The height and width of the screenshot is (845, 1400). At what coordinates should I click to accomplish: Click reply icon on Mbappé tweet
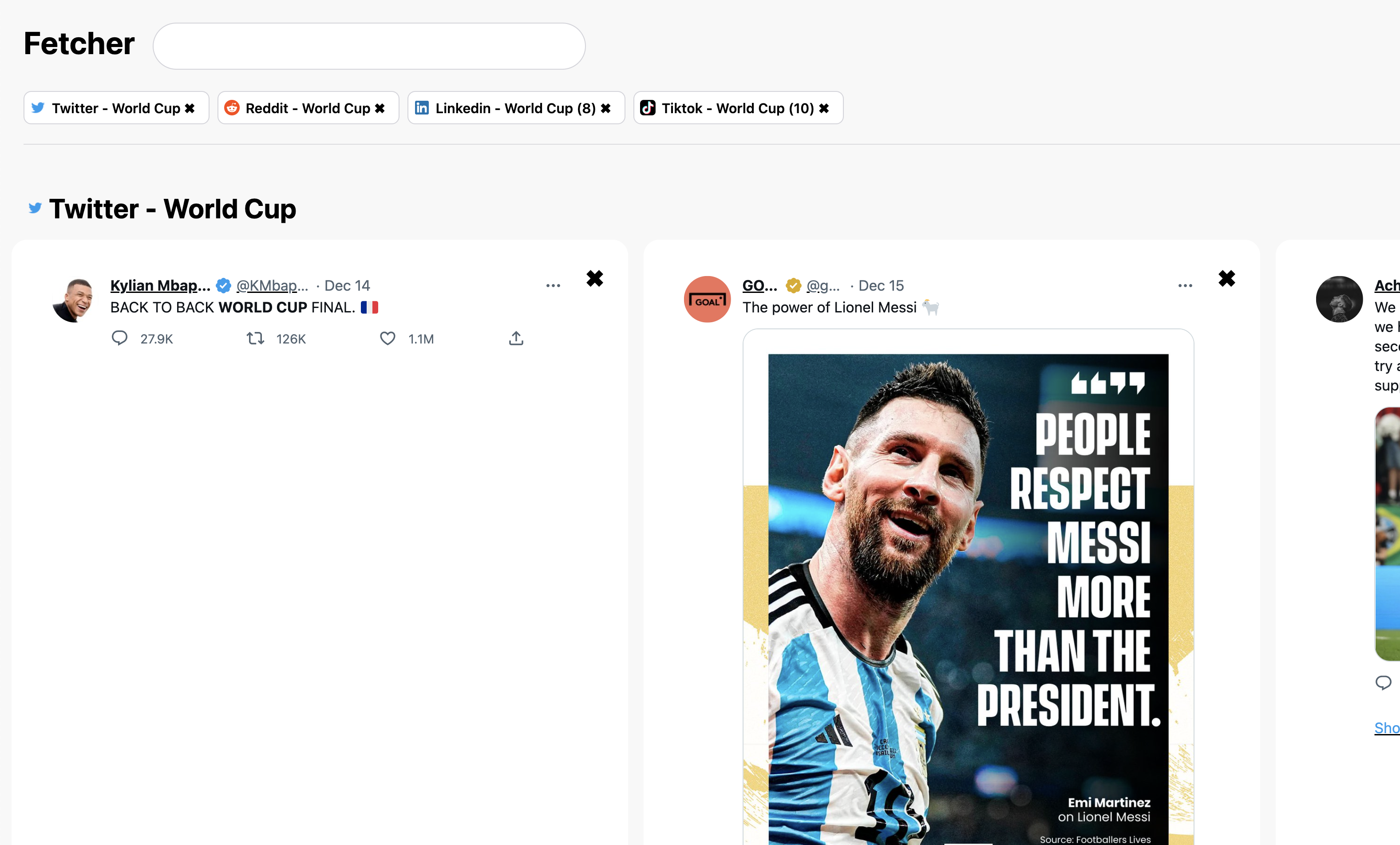(119, 338)
